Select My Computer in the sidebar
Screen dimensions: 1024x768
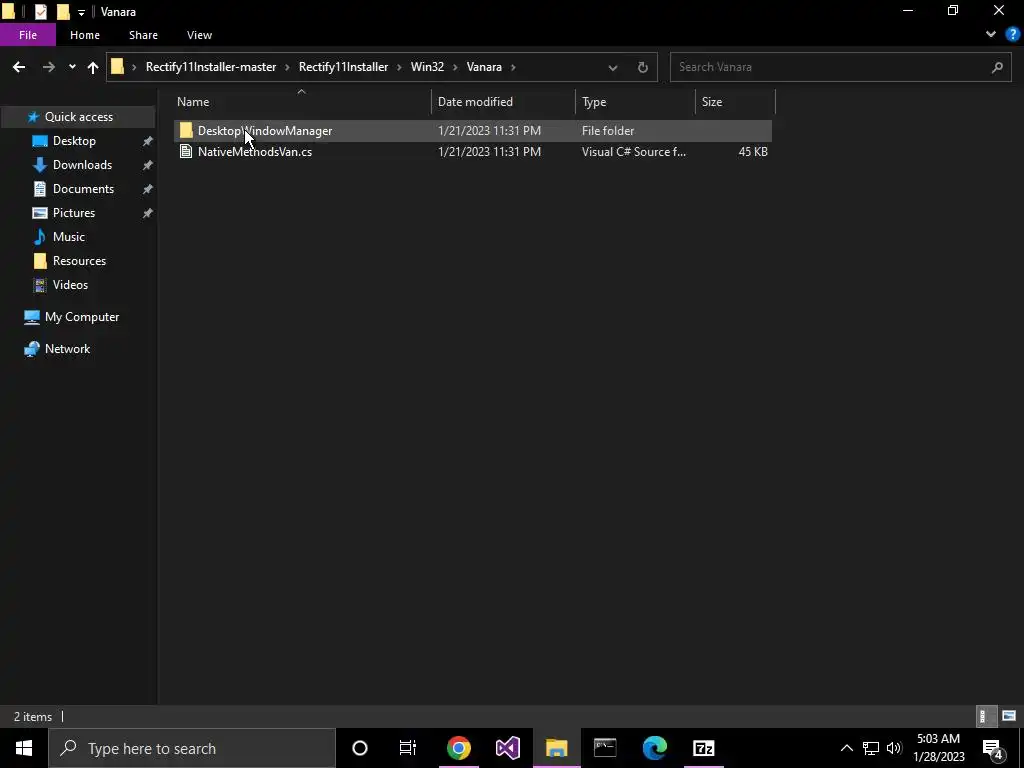click(x=82, y=317)
